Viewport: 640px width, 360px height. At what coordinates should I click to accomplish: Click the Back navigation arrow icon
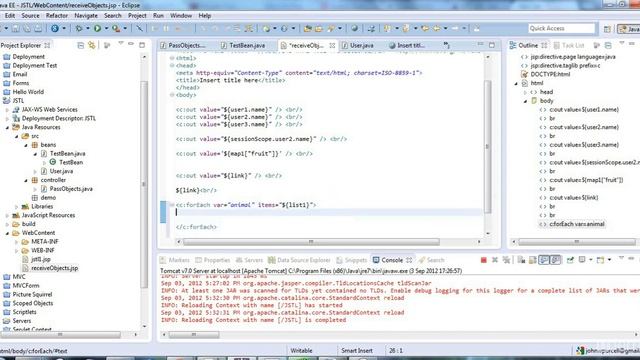coord(436,28)
